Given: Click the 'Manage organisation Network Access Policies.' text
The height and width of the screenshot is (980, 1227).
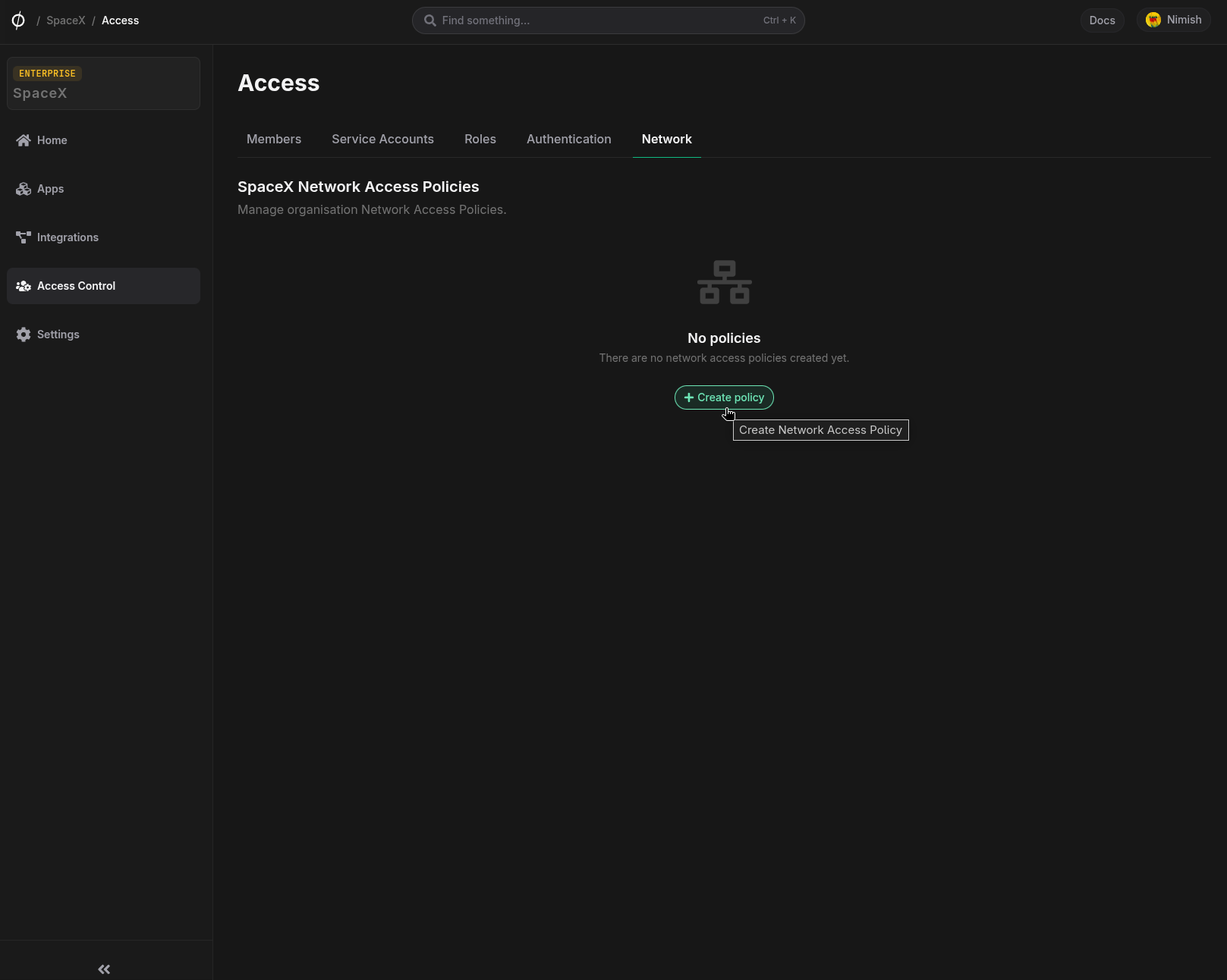Looking at the screenshot, I should (x=372, y=209).
